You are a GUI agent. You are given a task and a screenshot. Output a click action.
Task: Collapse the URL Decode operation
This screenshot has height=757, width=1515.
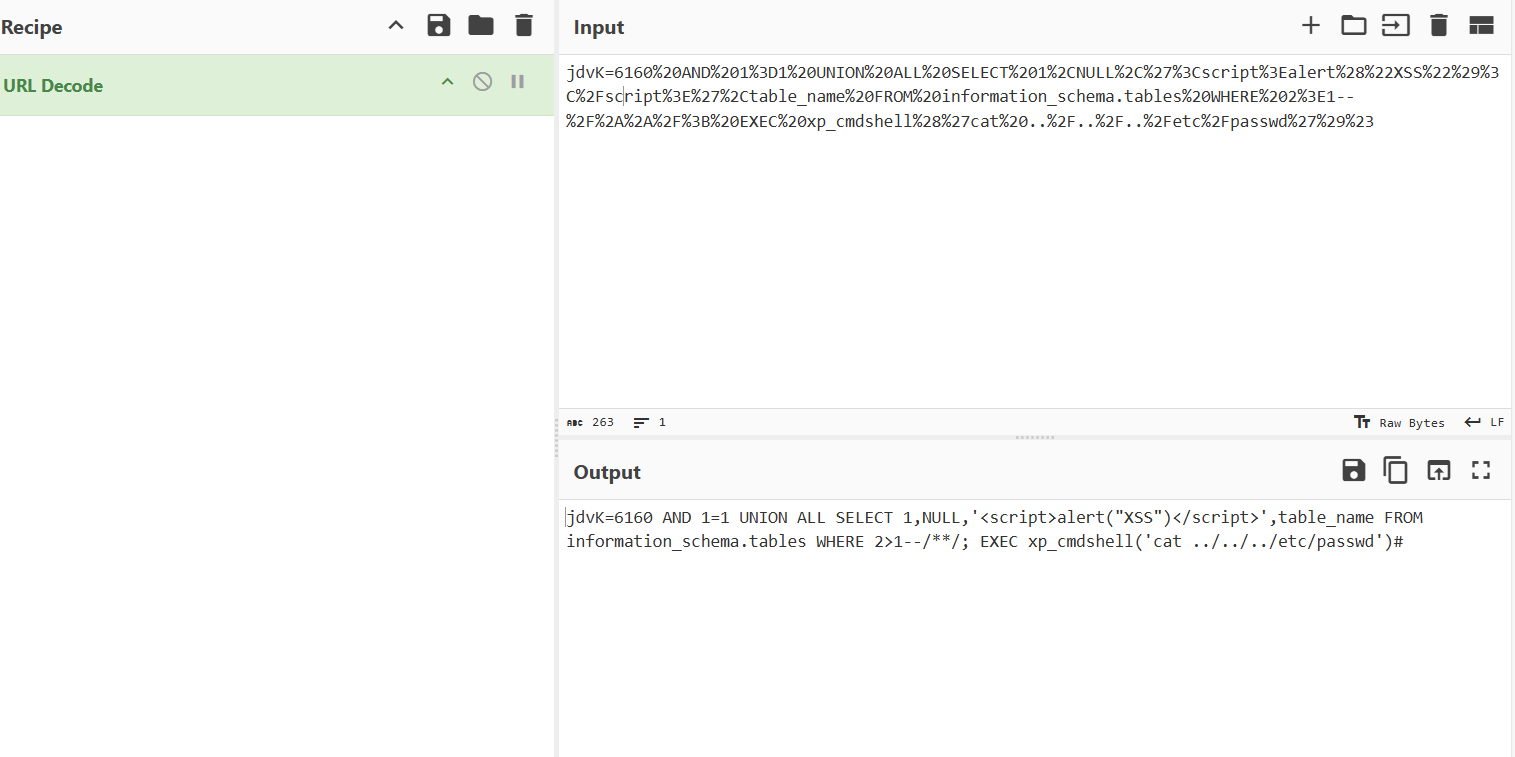click(x=447, y=82)
